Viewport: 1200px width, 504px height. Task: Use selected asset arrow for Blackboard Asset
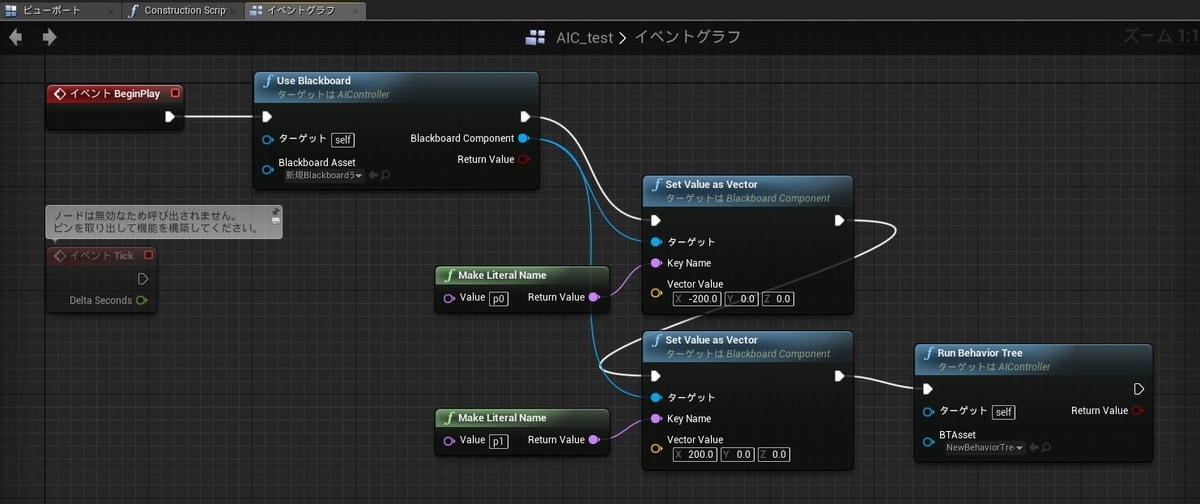click(373, 175)
